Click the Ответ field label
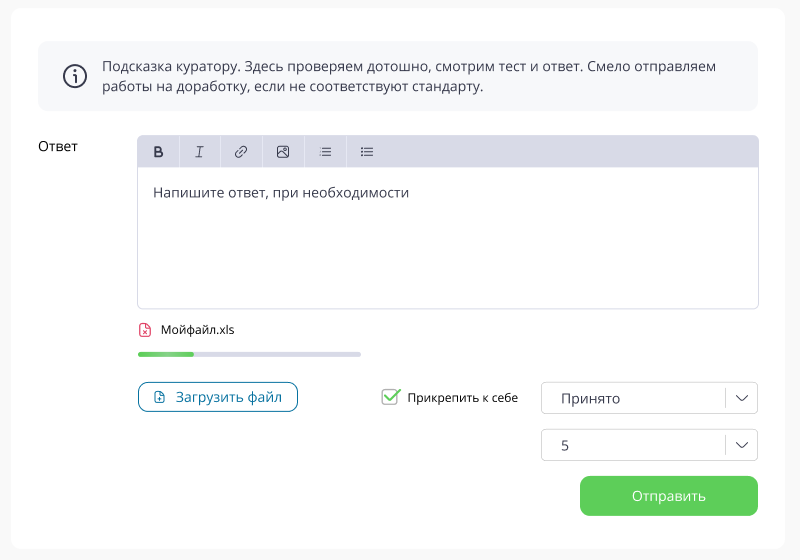Image resolution: width=800 pixels, height=560 pixels. click(58, 146)
